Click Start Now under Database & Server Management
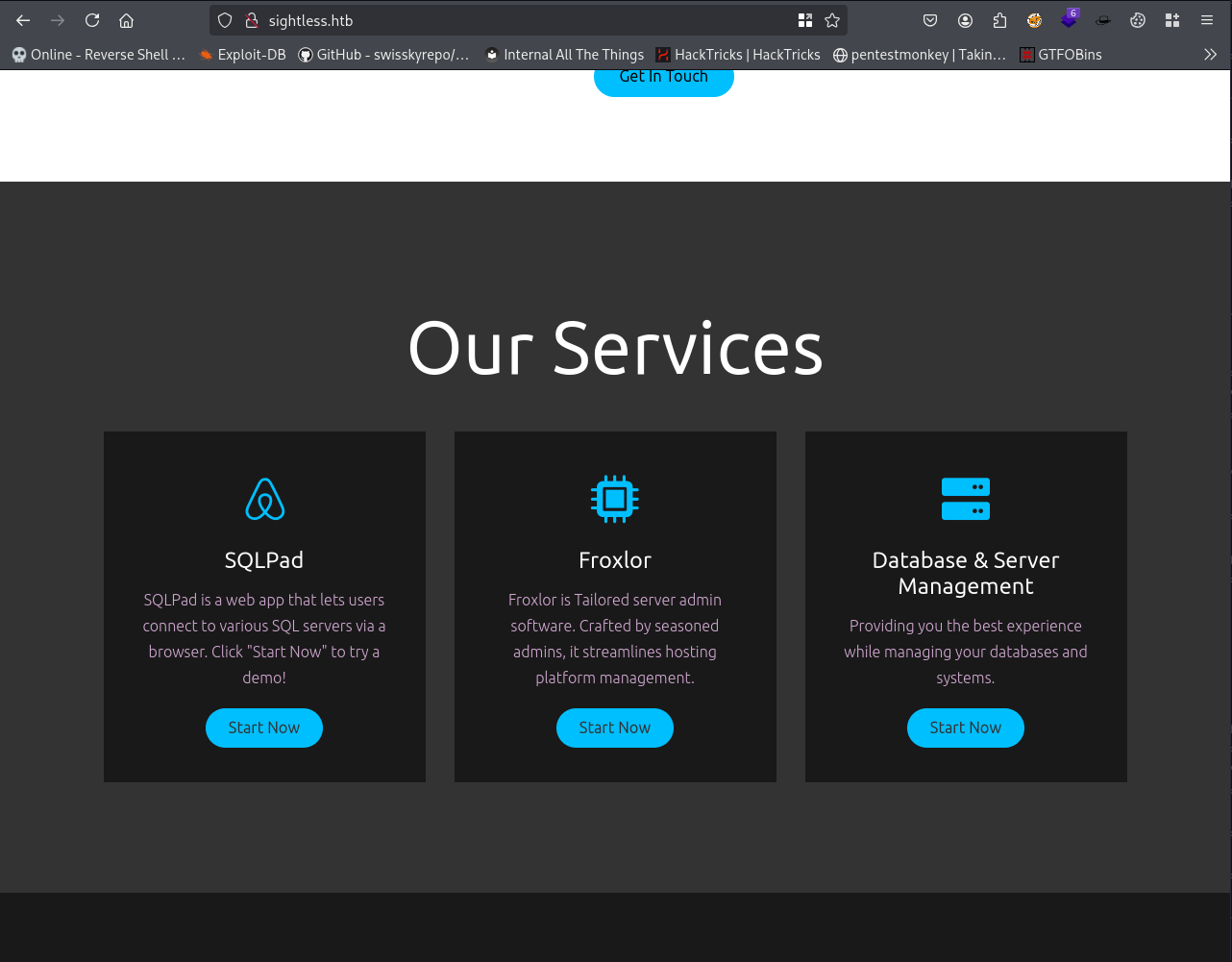Viewport: 1232px width, 962px height. 966,728
